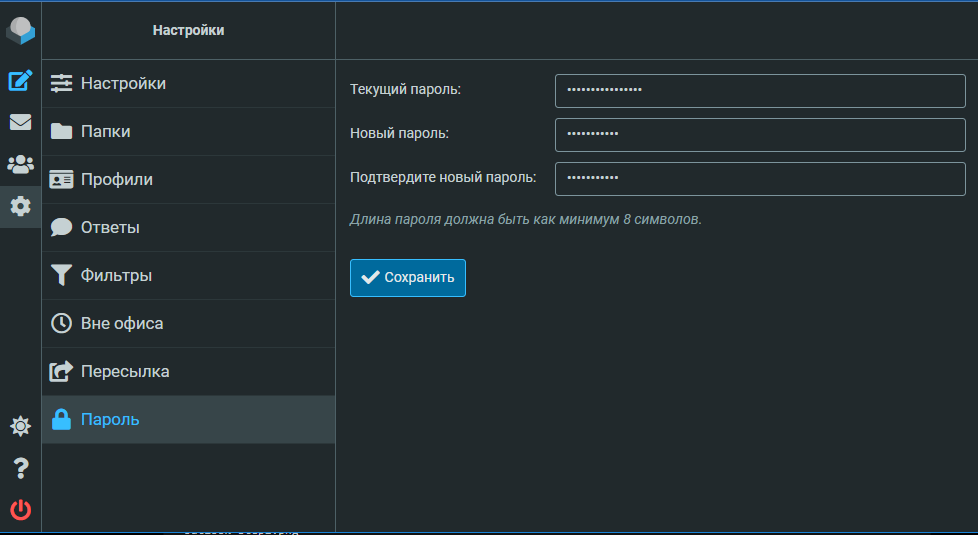Viewport: 978px width, 535px height.
Task: Click the sliders icon beside Настройки
Action: pos(61,84)
